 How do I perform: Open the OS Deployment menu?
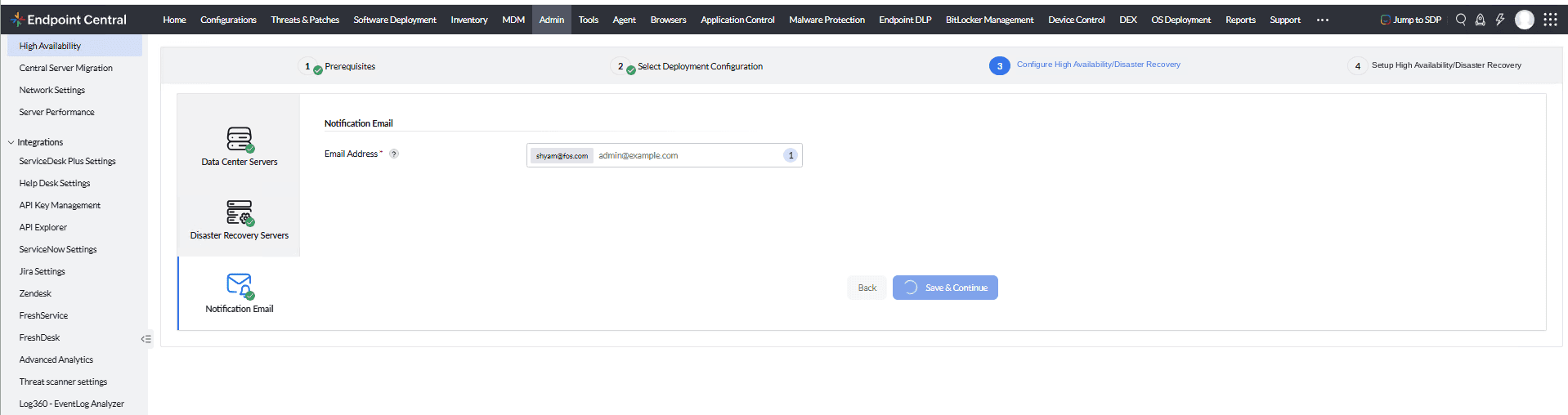1181,20
